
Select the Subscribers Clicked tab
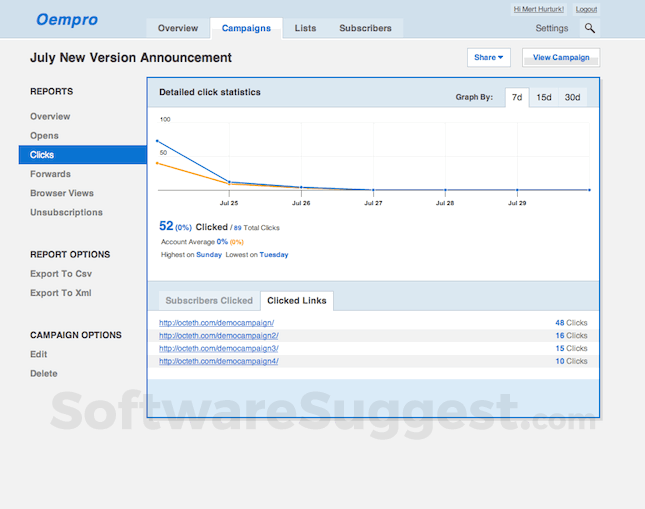[209, 300]
